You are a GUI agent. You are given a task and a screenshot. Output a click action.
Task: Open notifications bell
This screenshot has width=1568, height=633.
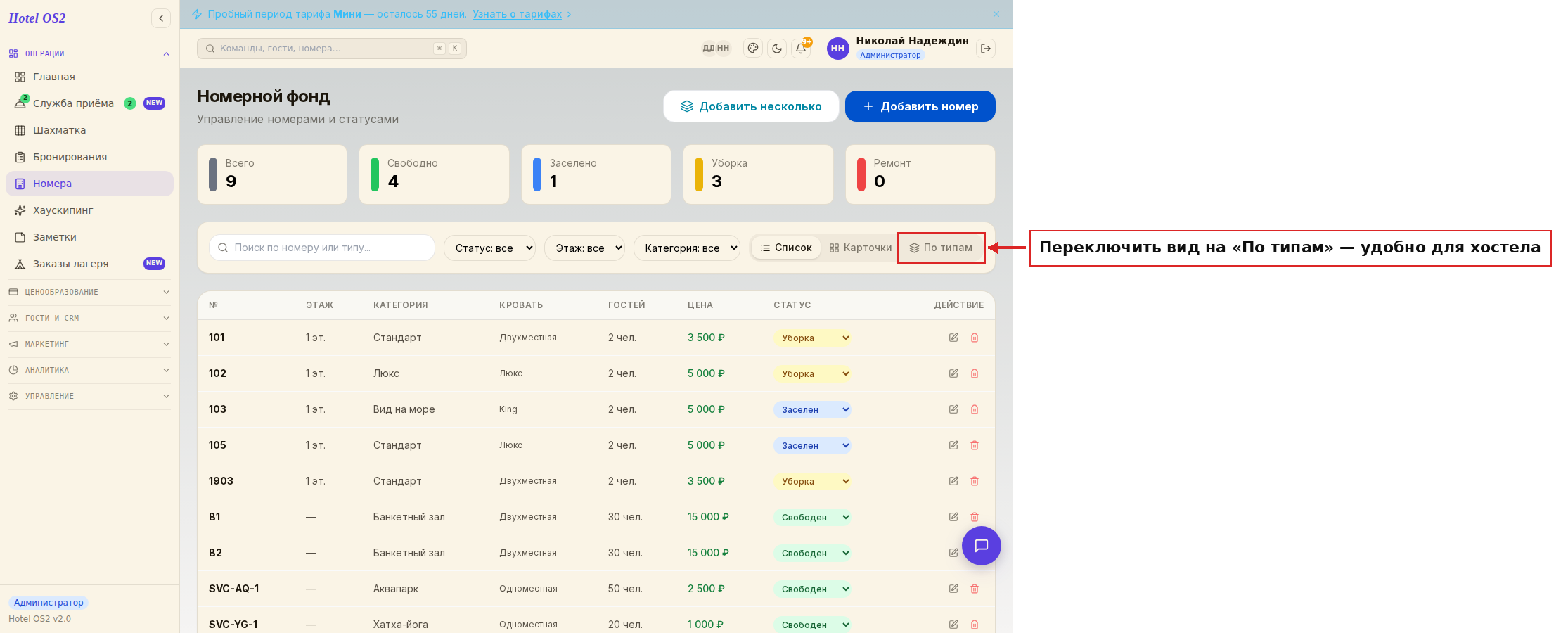click(x=801, y=49)
